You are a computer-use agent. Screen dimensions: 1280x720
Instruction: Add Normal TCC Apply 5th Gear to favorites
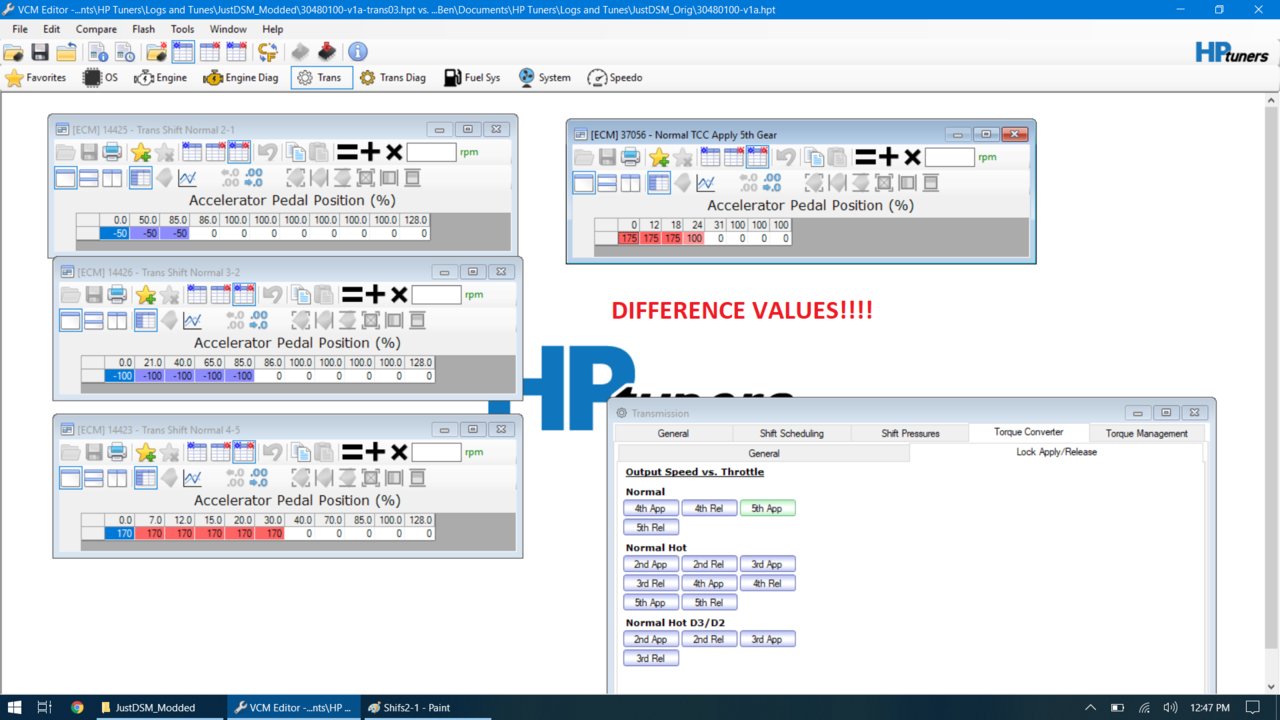[659, 157]
